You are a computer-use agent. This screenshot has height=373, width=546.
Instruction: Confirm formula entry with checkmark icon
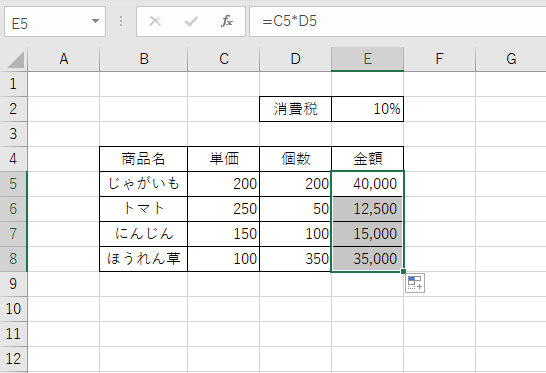click(x=191, y=22)
